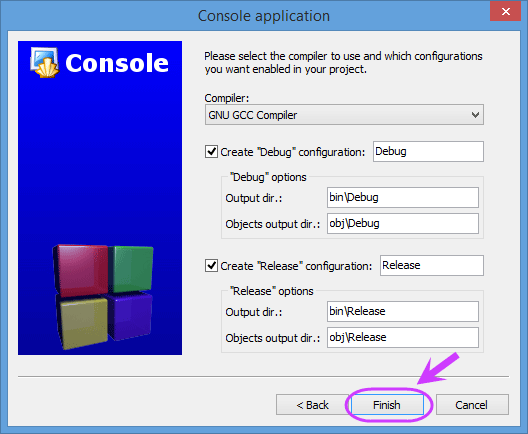This screenshot has width=528, height=434.
Task: Click the red cube in Code::Blocks logo
Action: [81, 270]
